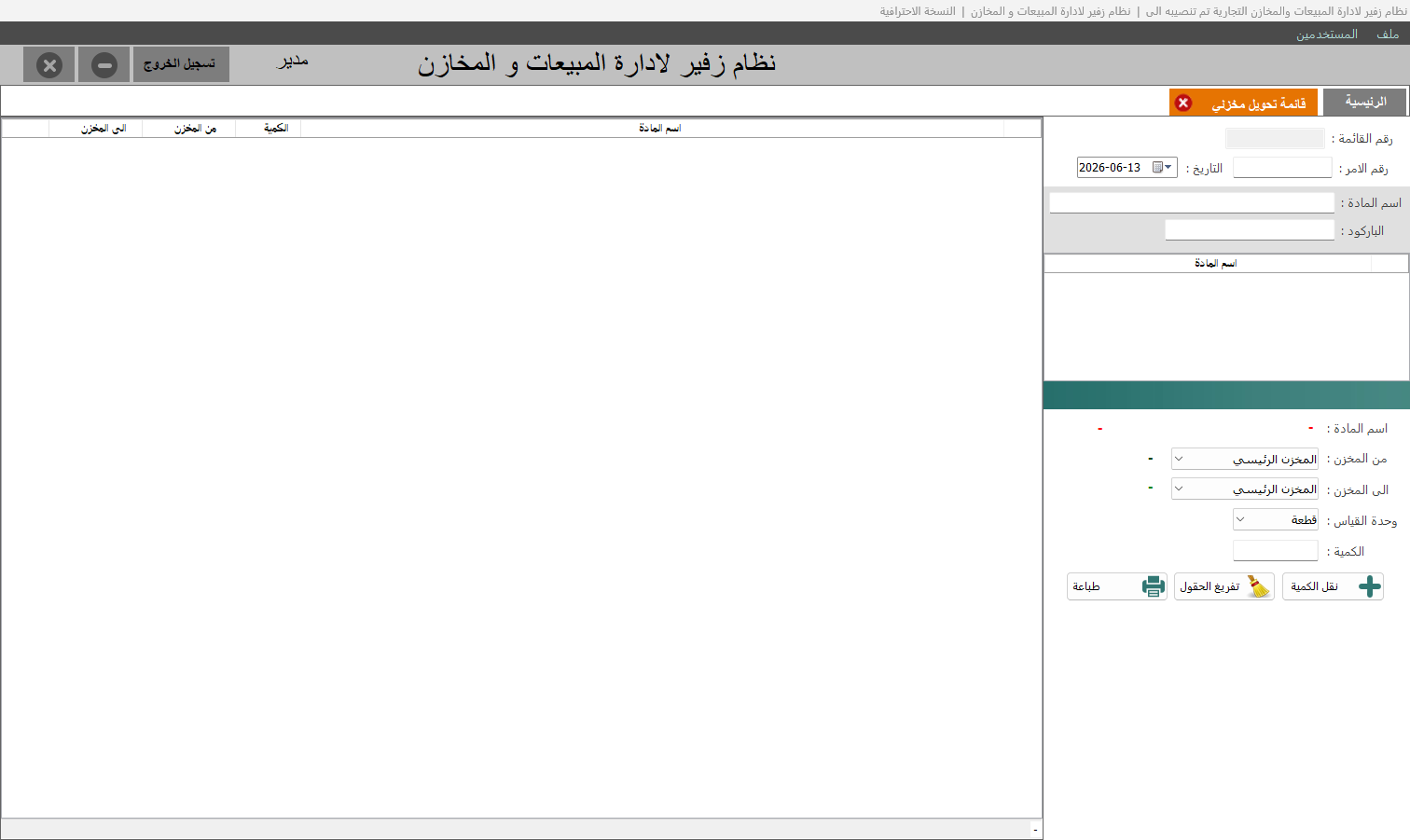The image size is (1410, 840).
Task: Click the رقم القائمة field
Action: click(1275, 138)
